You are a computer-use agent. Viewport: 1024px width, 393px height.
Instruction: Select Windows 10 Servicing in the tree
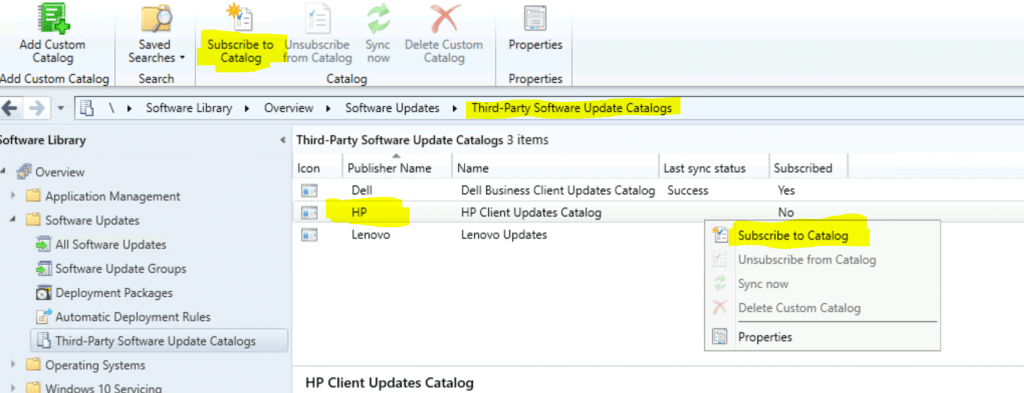pos(103,388)
